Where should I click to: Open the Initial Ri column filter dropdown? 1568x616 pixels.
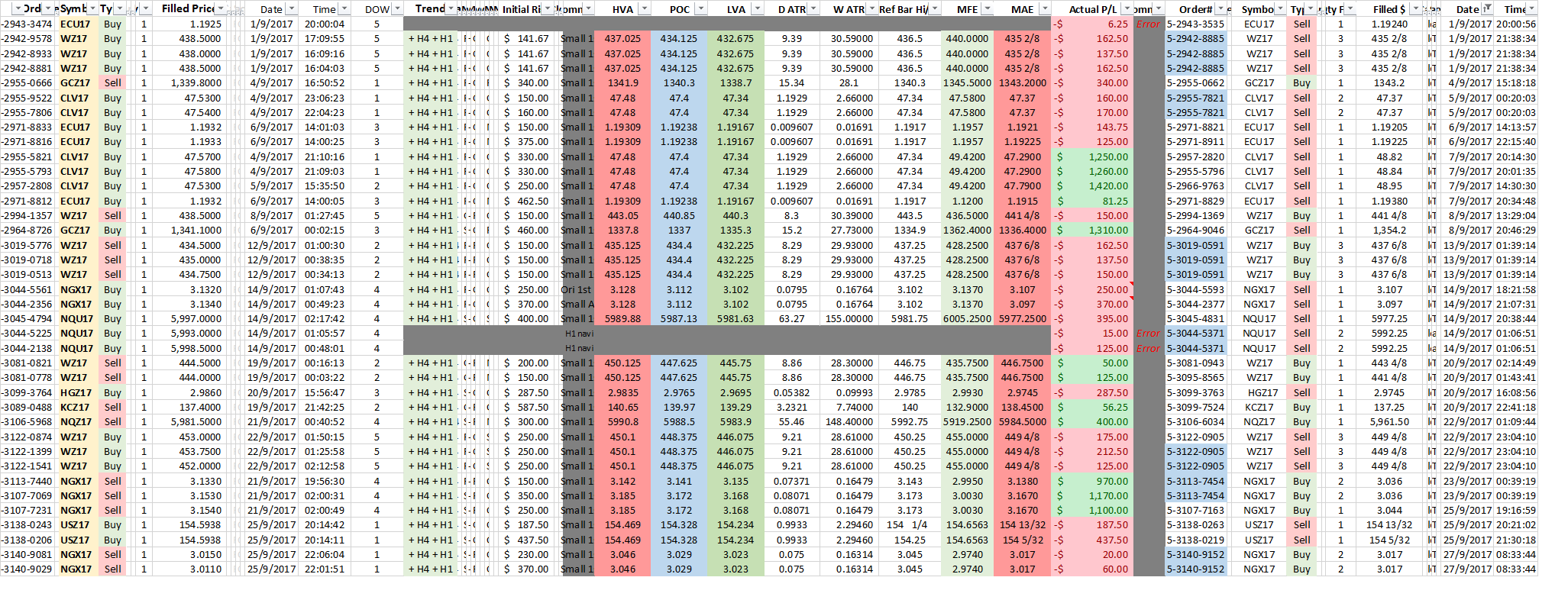coord(547,8)
